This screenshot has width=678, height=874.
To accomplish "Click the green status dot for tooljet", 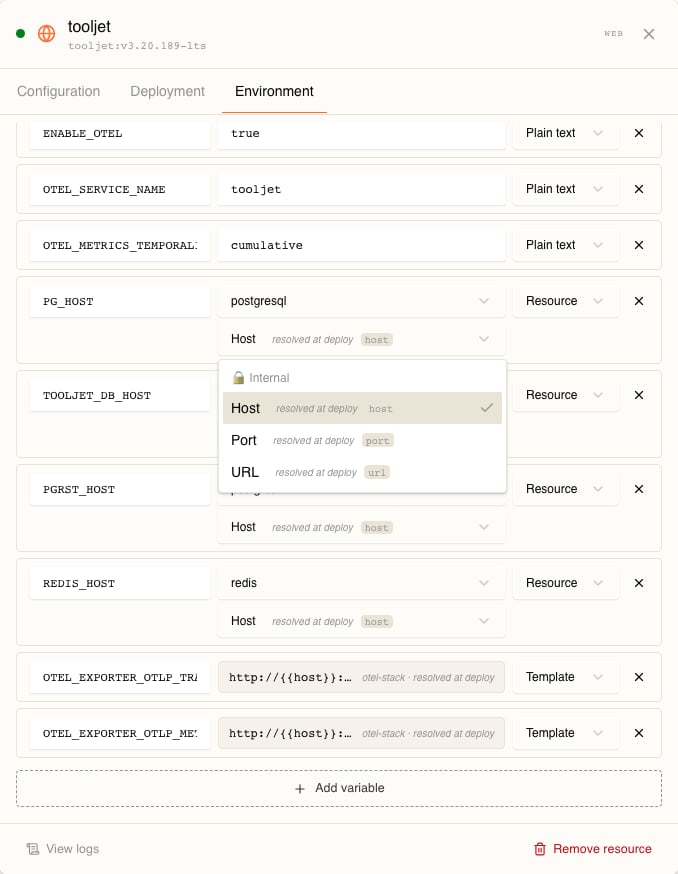I will click(x=21, y=33).
